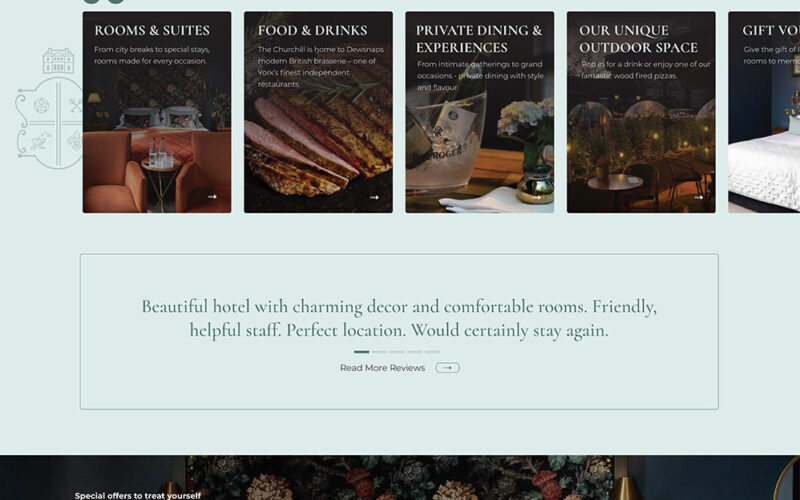Click the hotel crest emblem graphic

tap(49, 123)
